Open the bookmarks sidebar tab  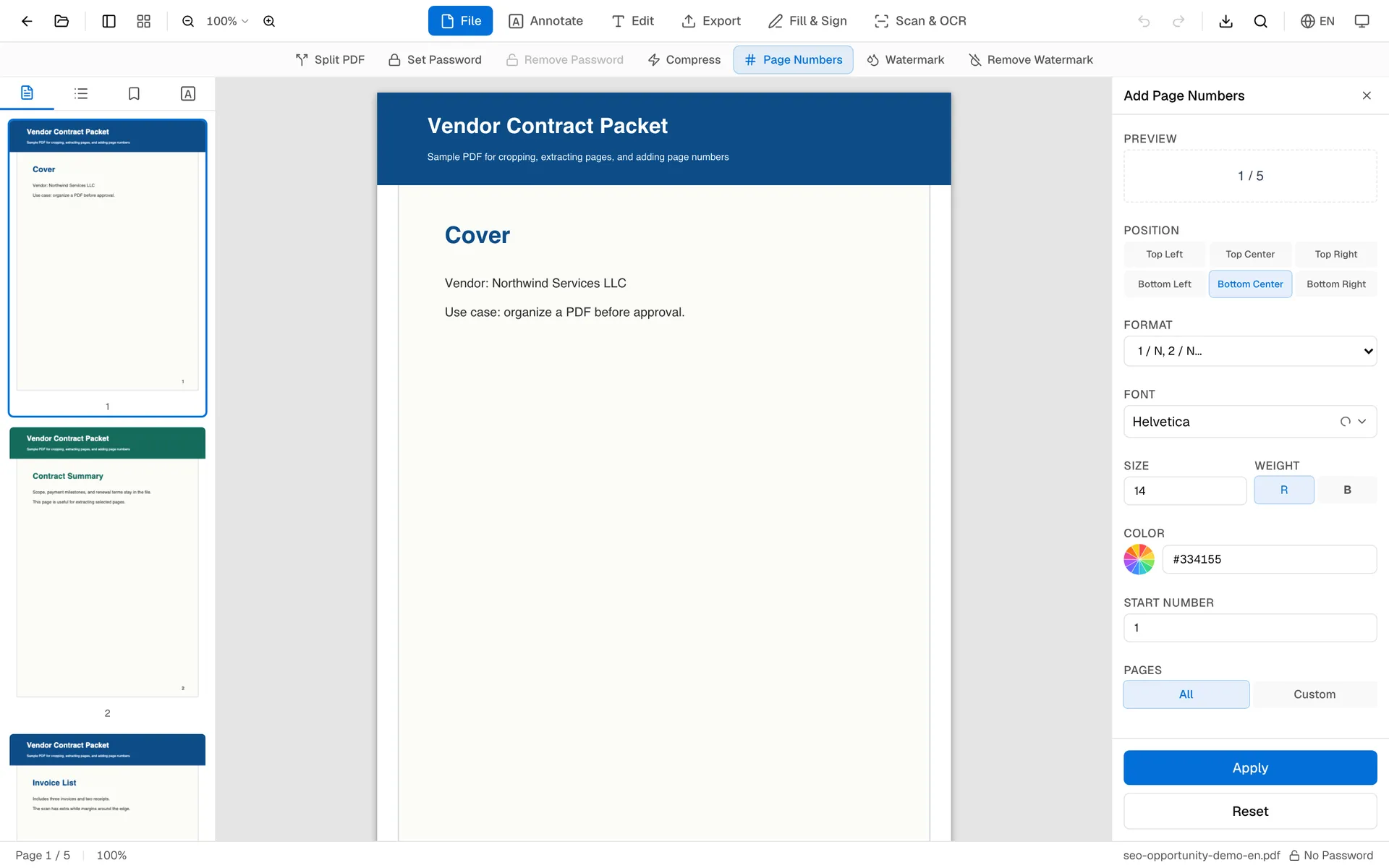tap(134, 93)
